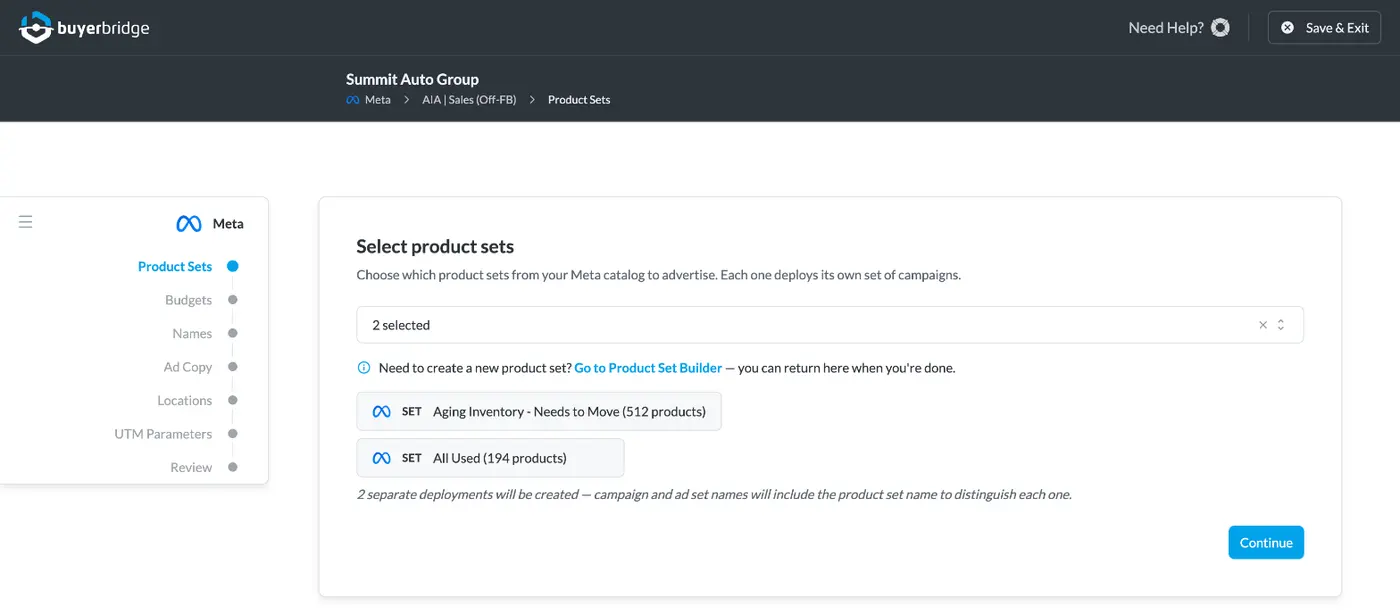Screen dimensions: 1400x614
Task: Select Aging Inventory - Needs to Move set
Action: point(539,411)
